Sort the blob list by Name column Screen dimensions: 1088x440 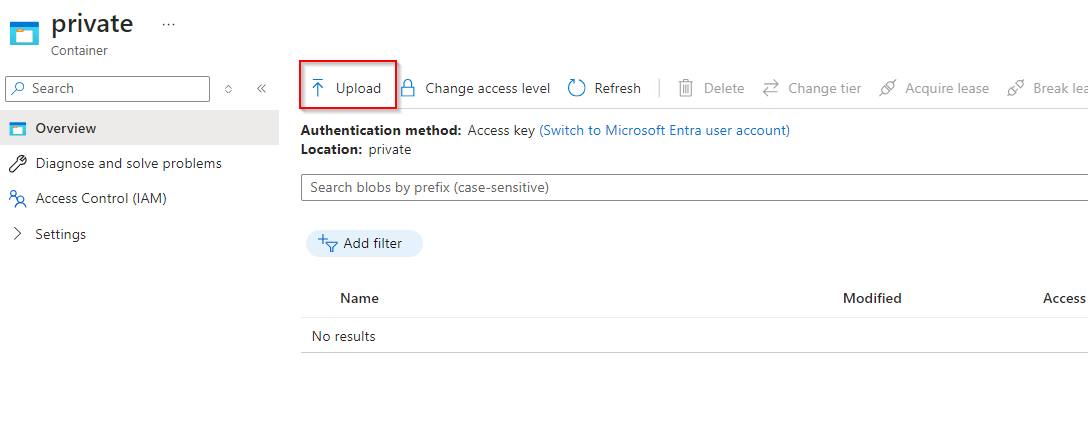point(359,298)
